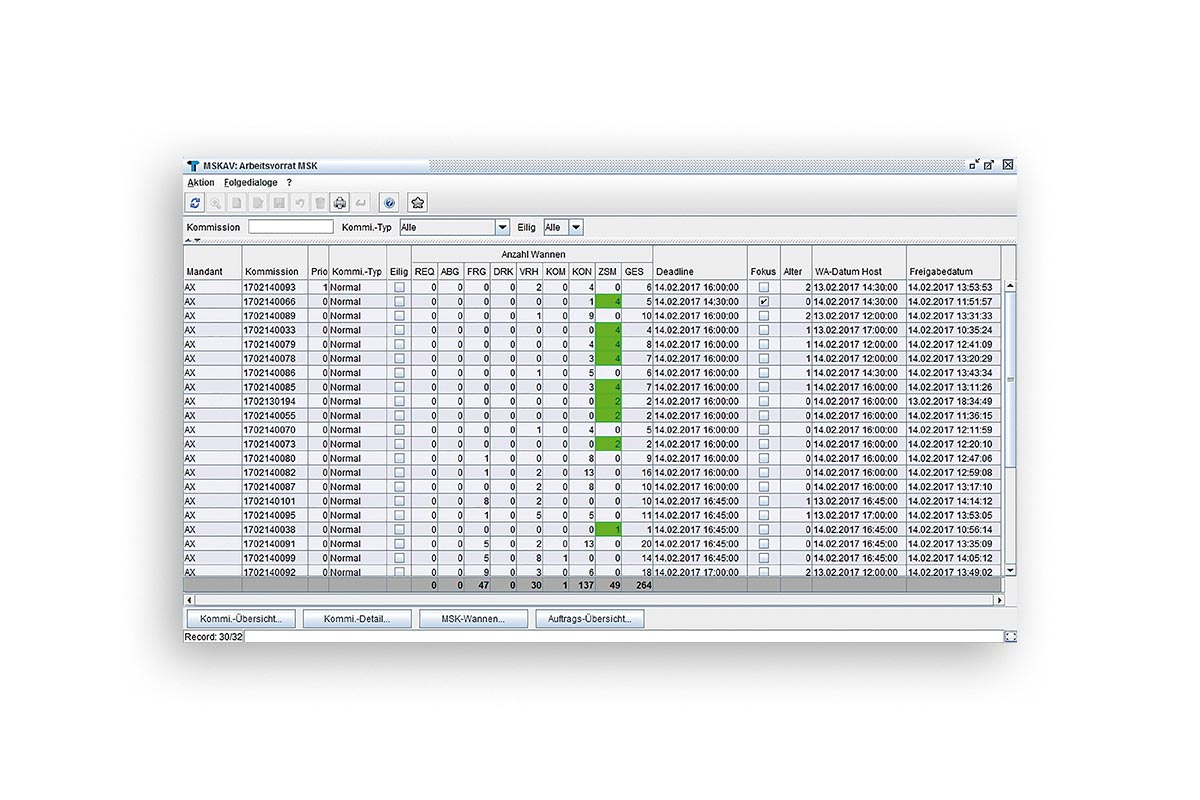Check Fokus checkbox for Kommission 1702140038
The image size is (1200, 800).
[763, 530]
